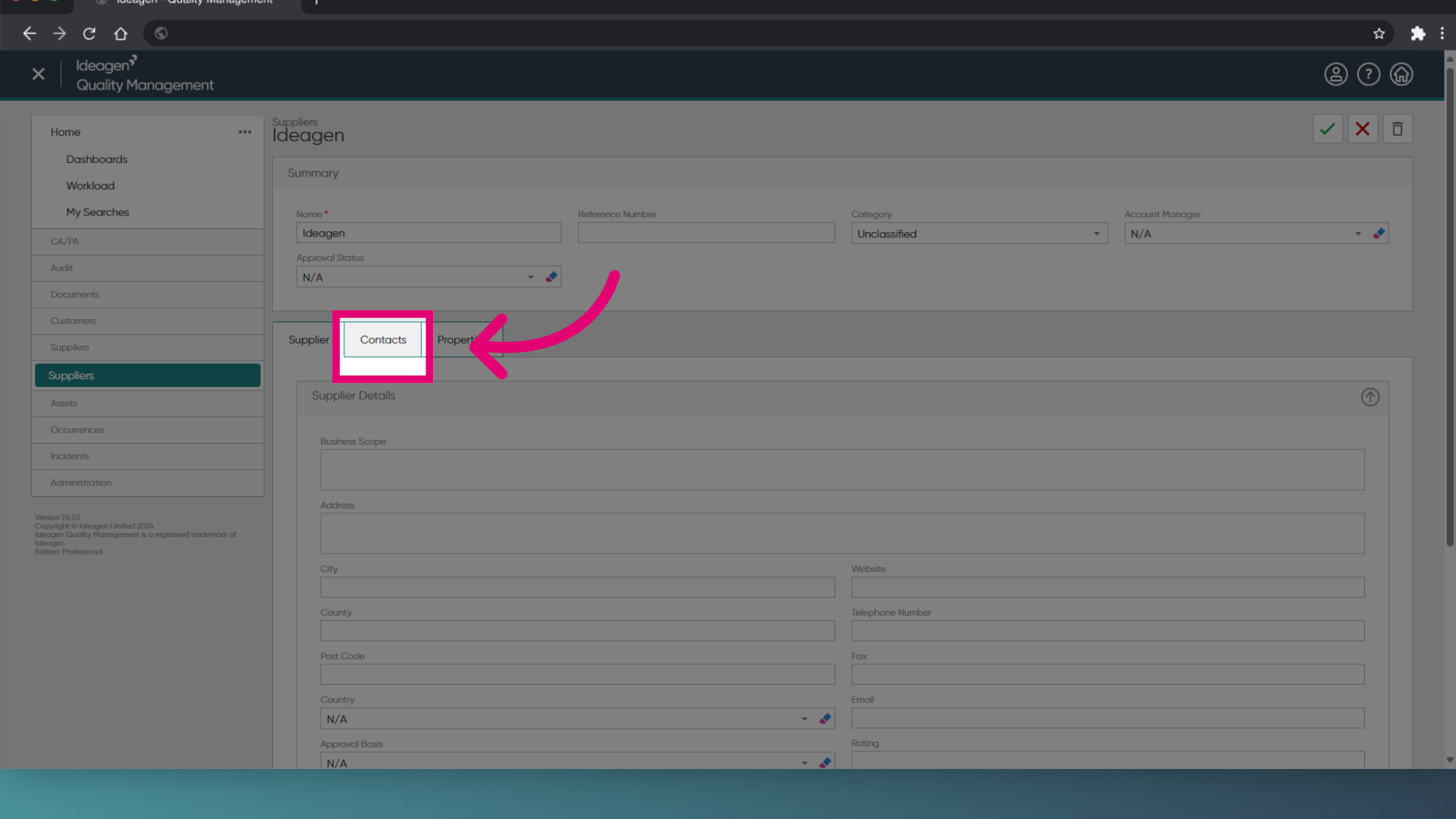Expand the Customers sidebar section
1456x819 pixels.
[x=148, y=322]
